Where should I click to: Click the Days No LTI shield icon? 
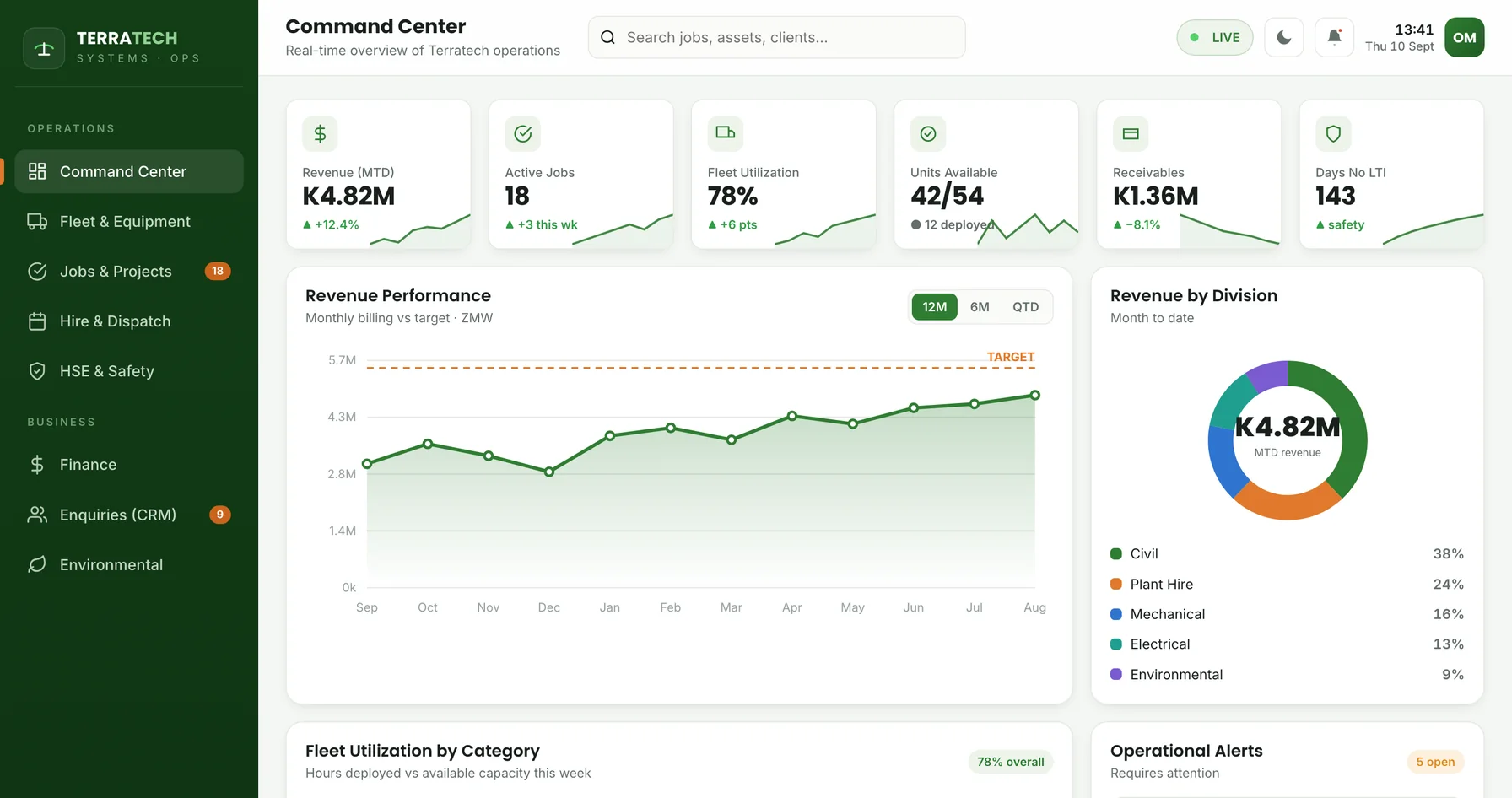[1333, 133]
